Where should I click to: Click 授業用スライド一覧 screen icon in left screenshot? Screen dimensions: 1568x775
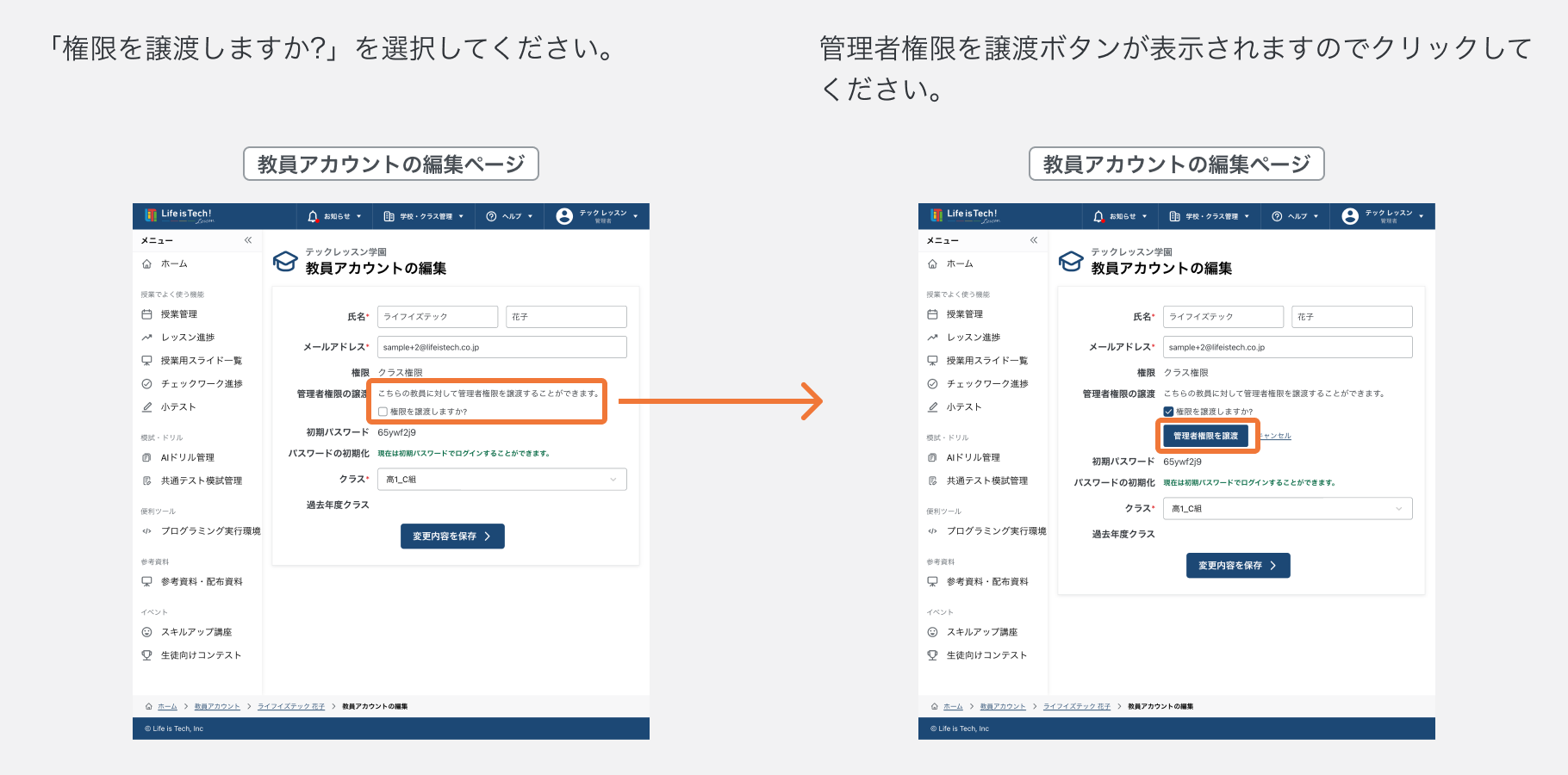point(146,361)
